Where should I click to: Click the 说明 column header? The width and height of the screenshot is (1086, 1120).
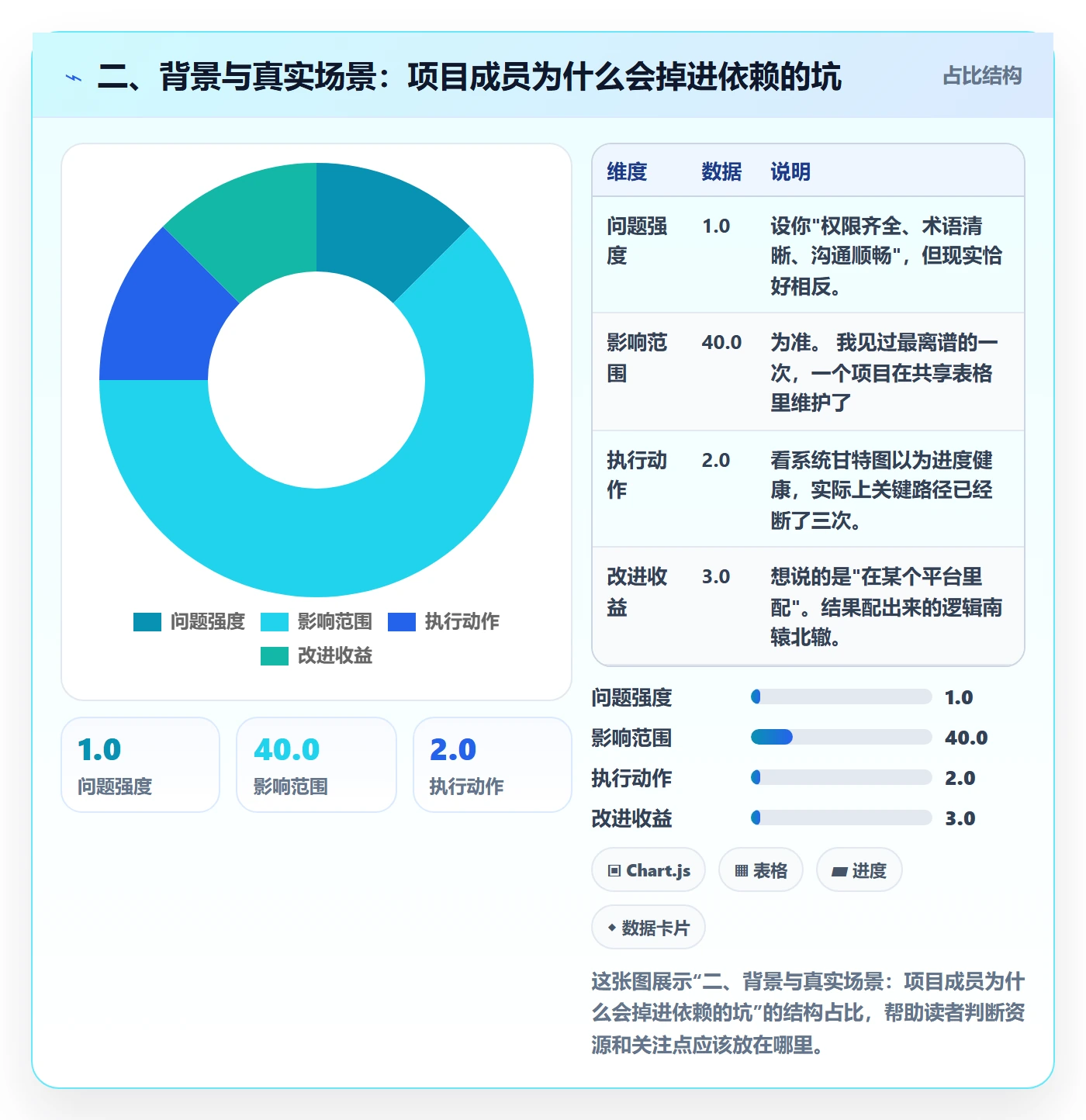[790, 171]
